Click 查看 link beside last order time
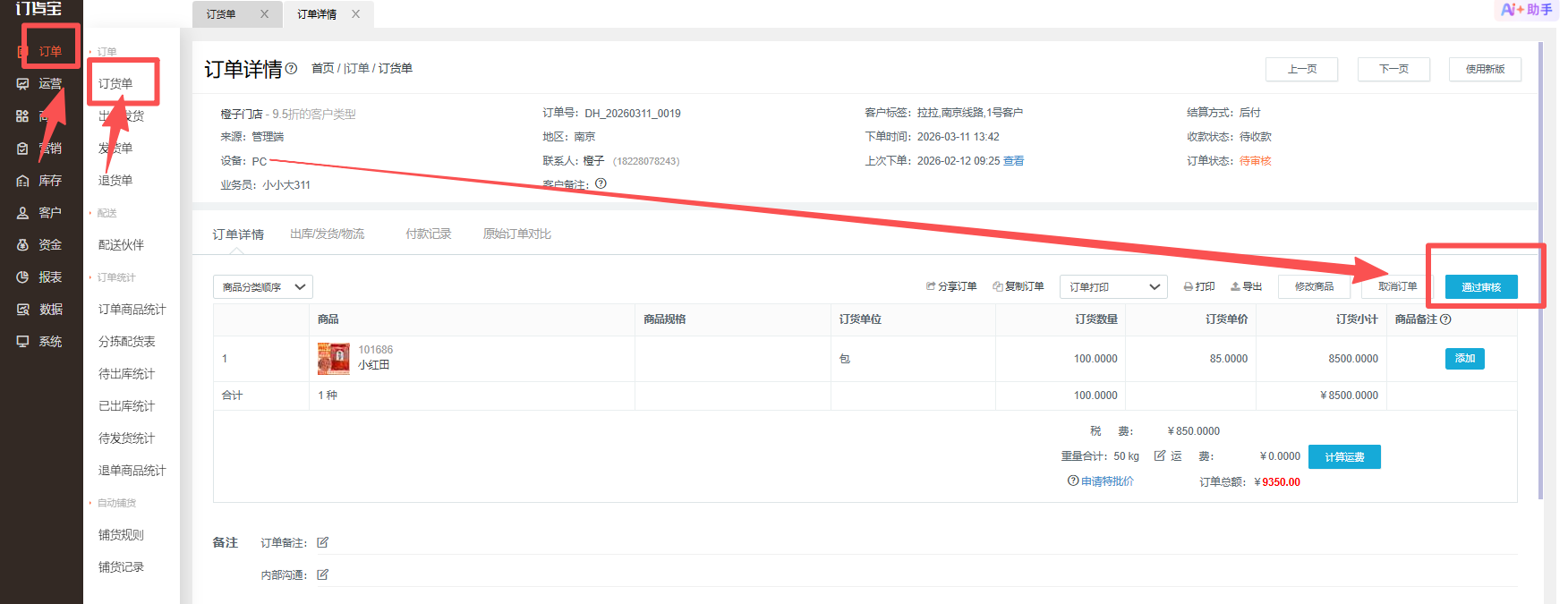This screenshot has width=1568, height=604. tap(1013, 161)
